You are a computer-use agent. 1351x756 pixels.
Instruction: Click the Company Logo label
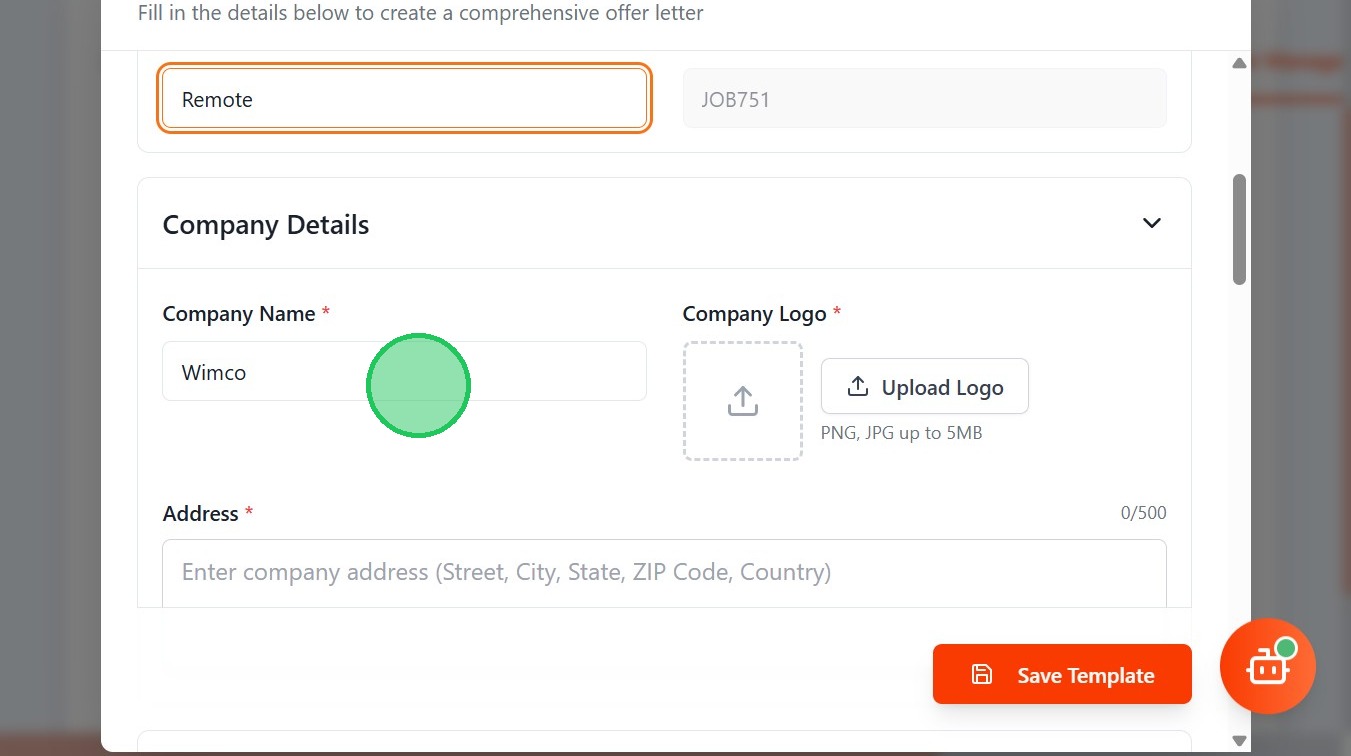(x=754, y=314)
